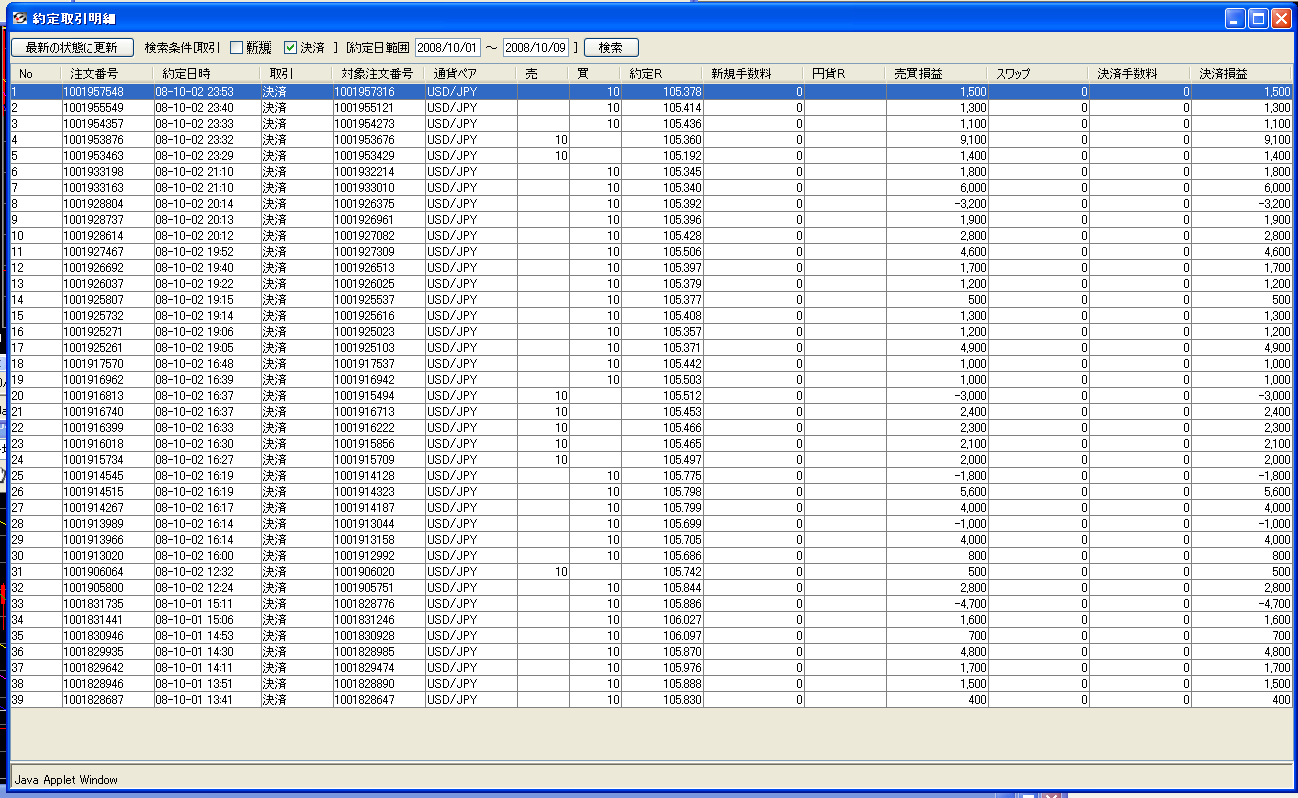Select order number 1001957548 cell
The width and height of the screenshot is (1298, 798).
pos(108,92)
